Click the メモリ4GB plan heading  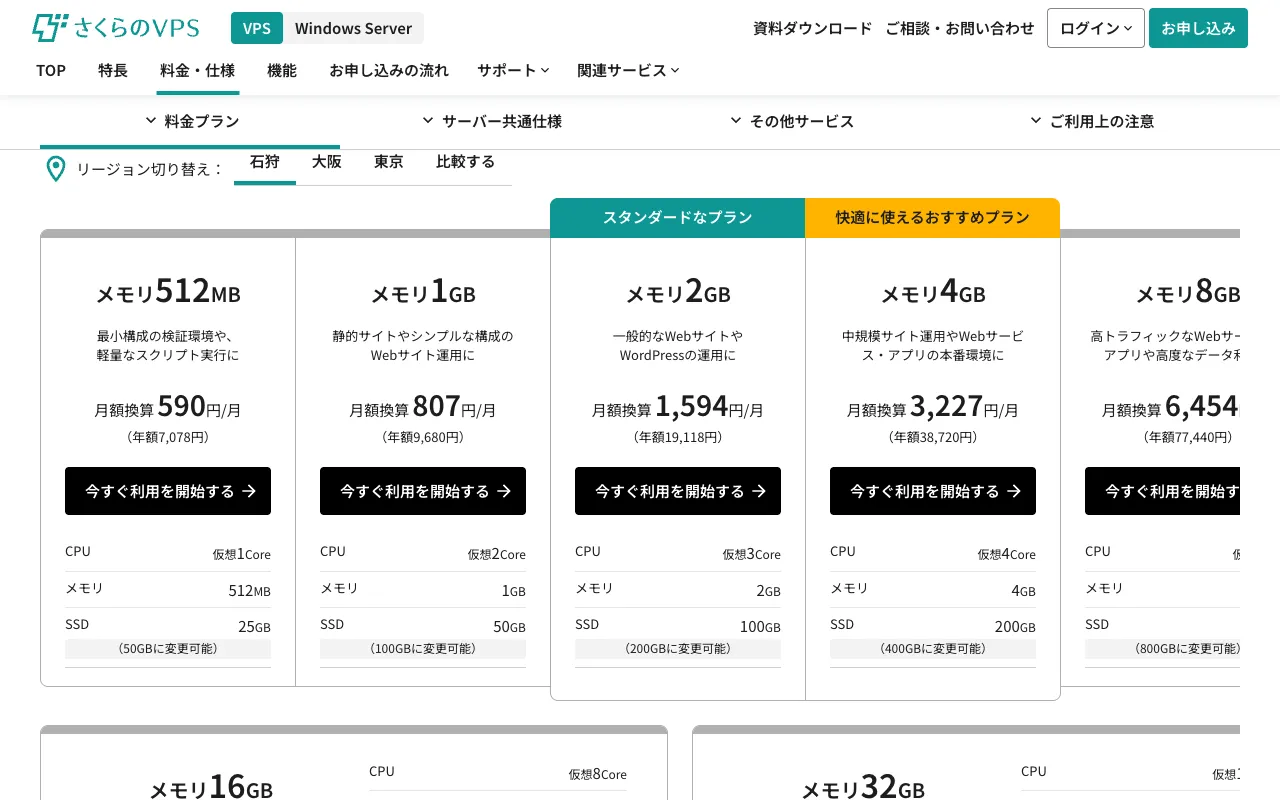pos(933,292)
